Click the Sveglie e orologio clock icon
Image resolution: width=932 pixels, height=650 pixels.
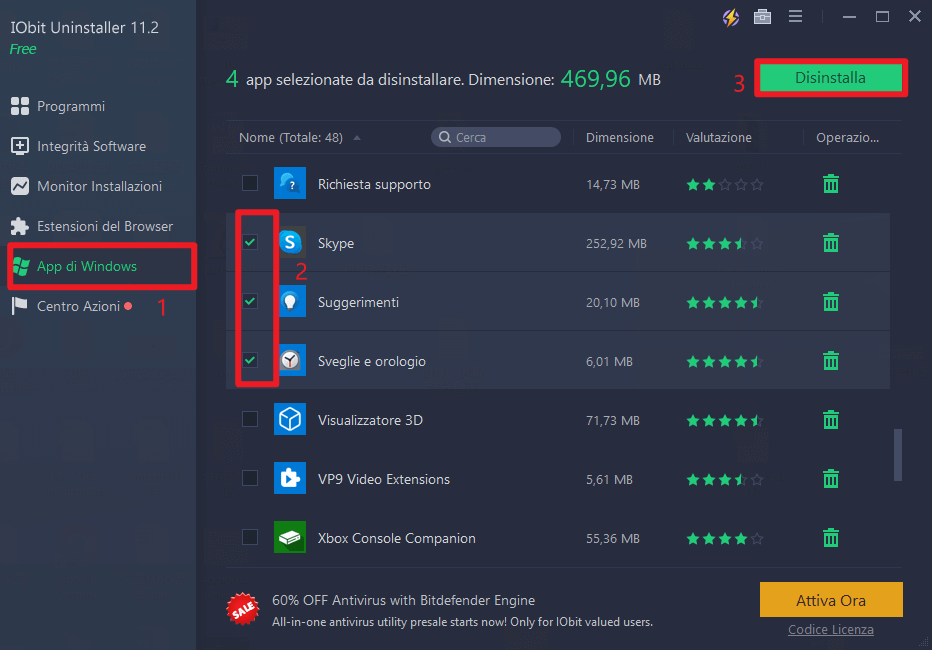[x=290, y=360]
